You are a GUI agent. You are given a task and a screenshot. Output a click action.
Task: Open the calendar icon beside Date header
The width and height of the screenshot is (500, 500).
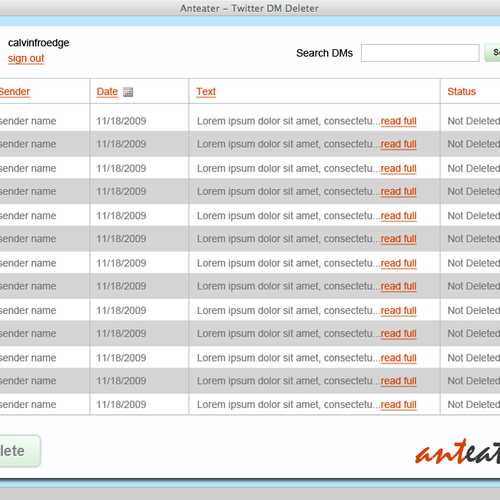click(128, 92)
